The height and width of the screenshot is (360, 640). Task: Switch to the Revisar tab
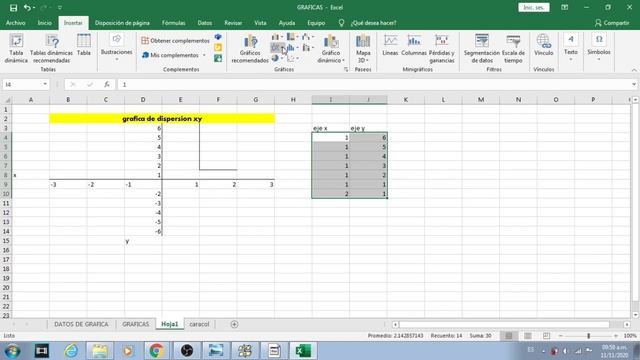(233, 23)
